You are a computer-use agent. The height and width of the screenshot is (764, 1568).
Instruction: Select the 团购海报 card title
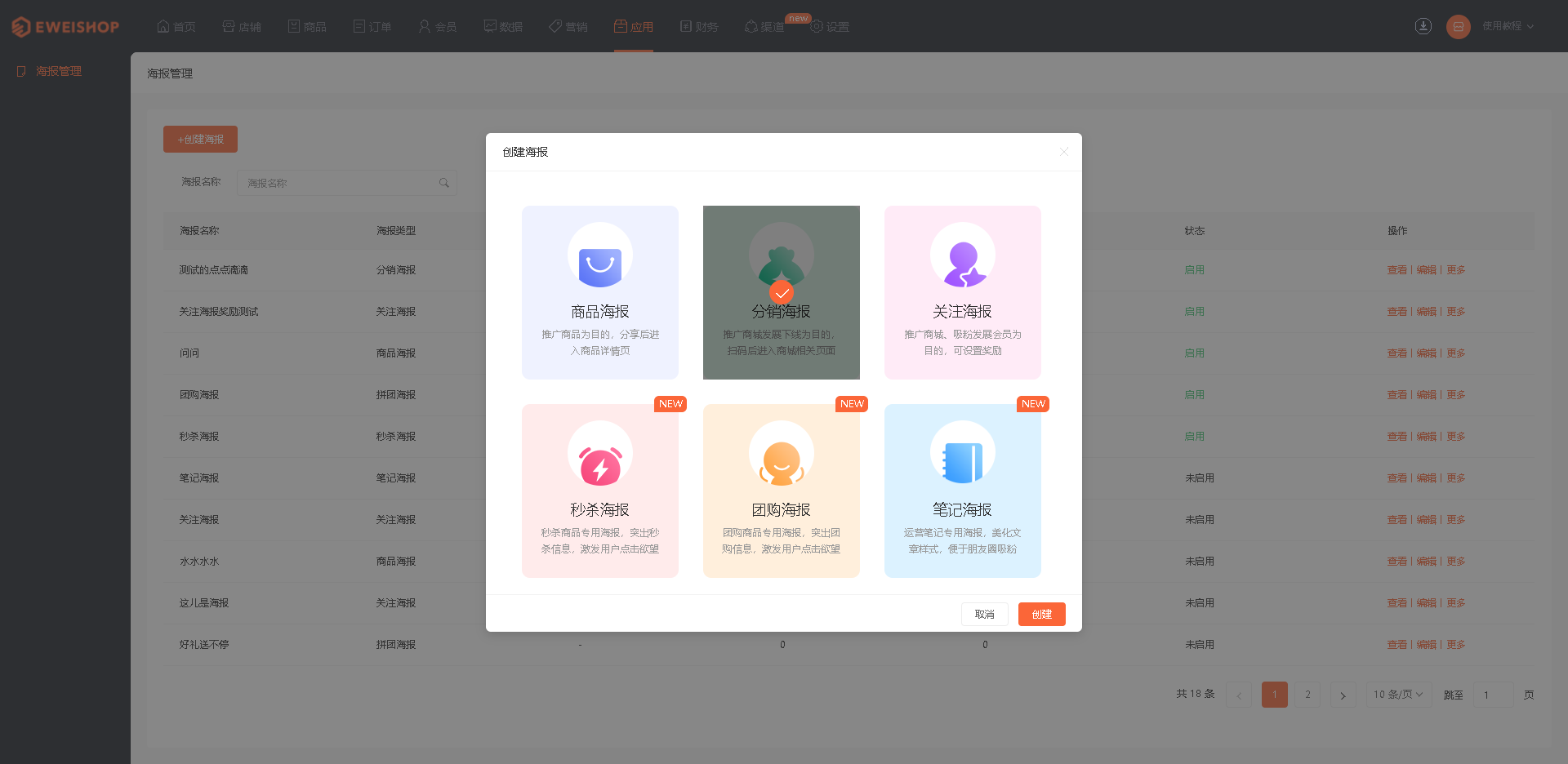(782, 510)
